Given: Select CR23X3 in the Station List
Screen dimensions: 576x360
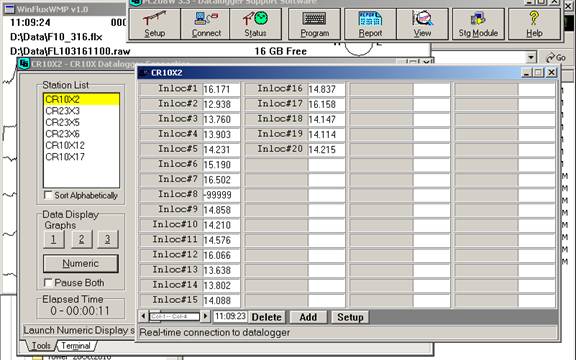Looking at the screenshot, I should point(81,111).
